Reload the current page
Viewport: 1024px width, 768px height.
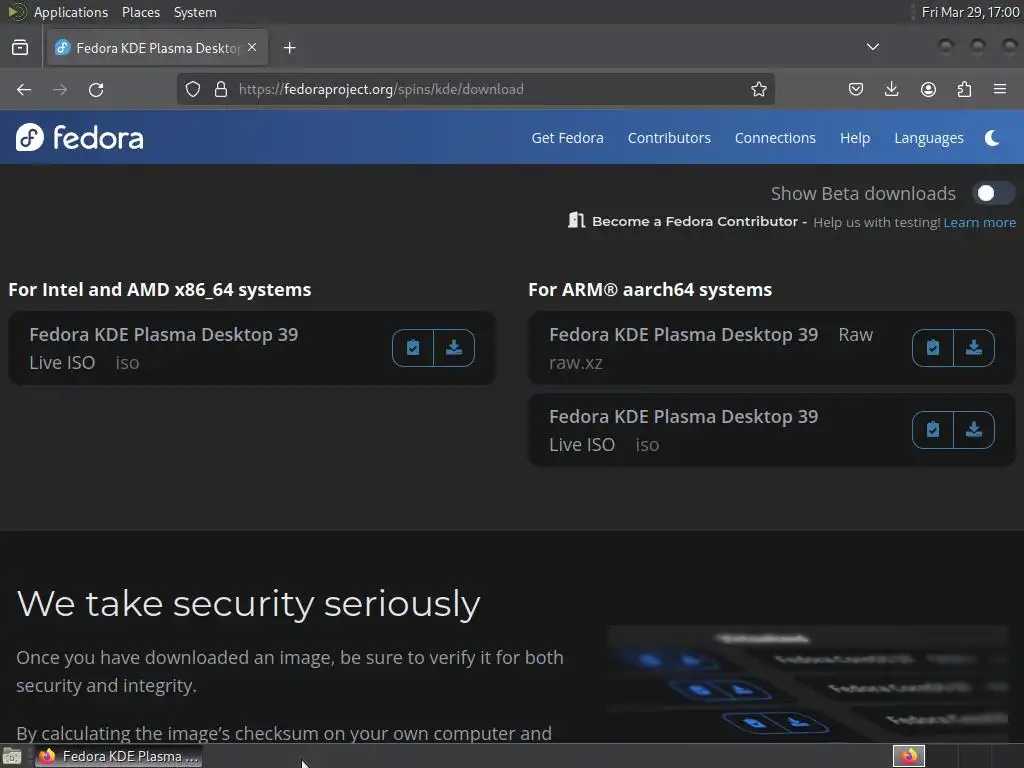point(96,89)
